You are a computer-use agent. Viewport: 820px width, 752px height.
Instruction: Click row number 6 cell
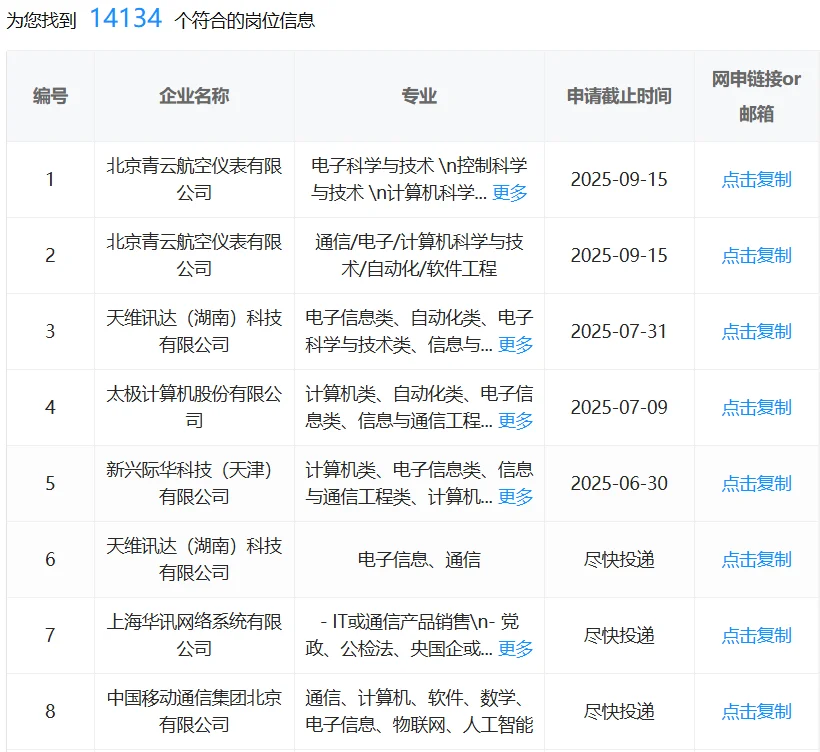click(50, 559)
